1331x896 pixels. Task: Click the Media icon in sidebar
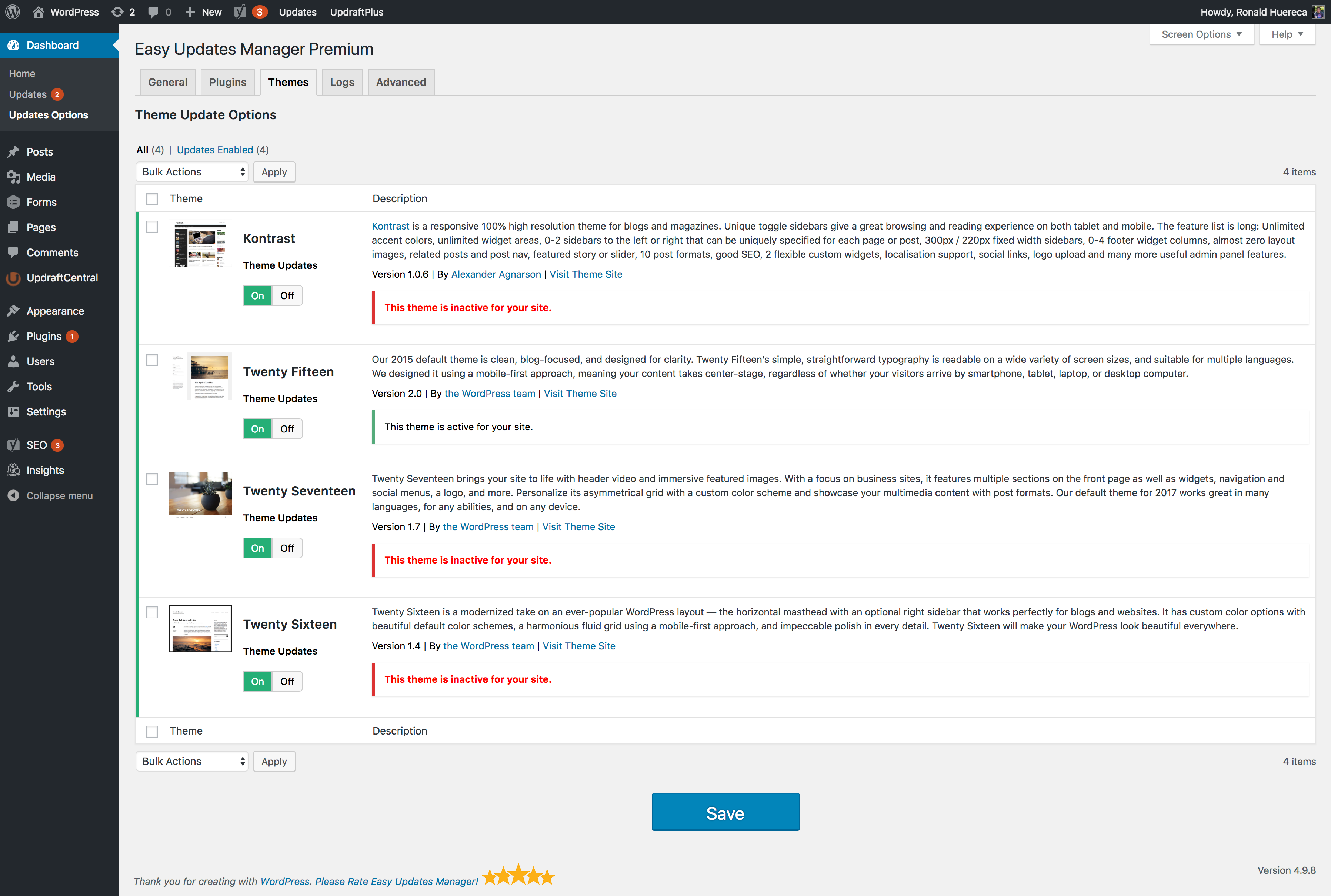pos(14,177)
